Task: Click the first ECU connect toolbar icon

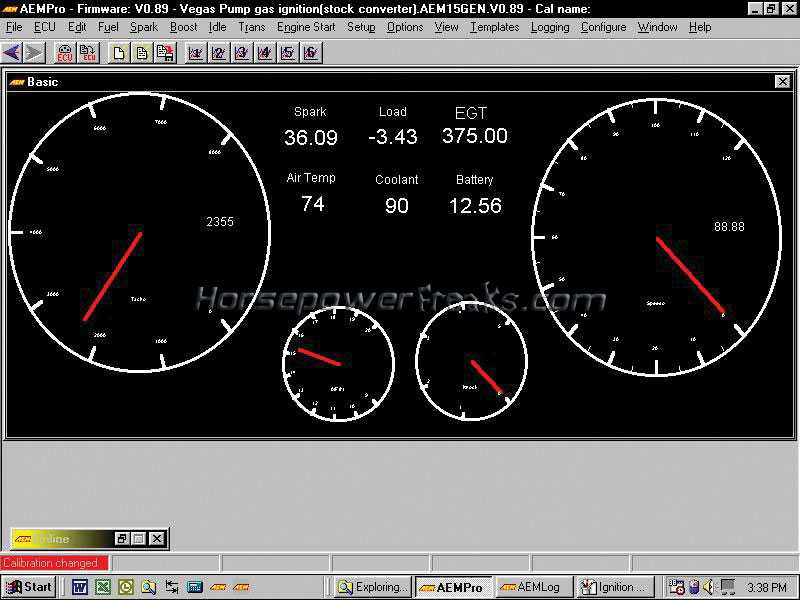Action: coord(65,53)
